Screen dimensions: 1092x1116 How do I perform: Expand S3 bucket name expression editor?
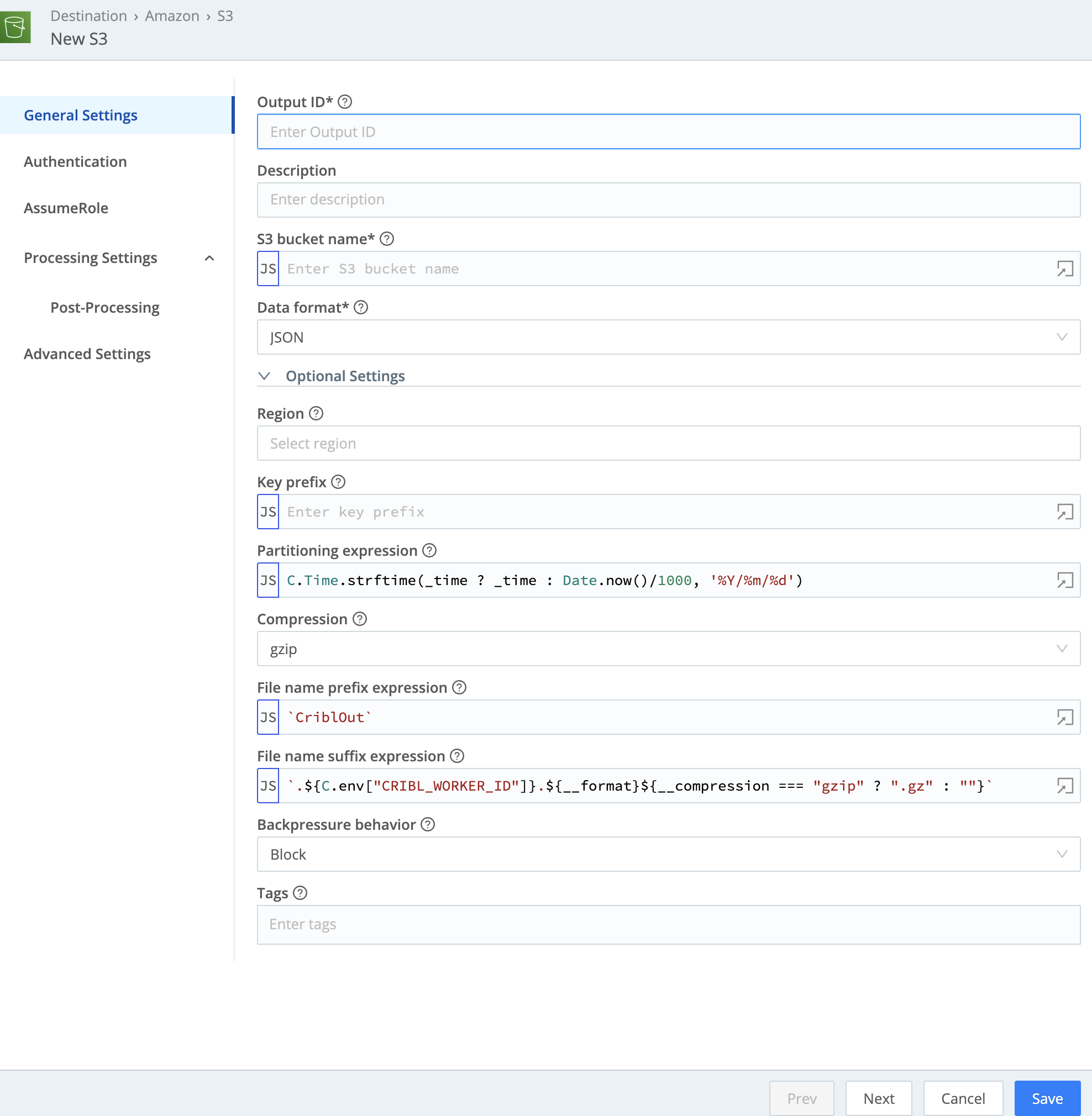1065,269
